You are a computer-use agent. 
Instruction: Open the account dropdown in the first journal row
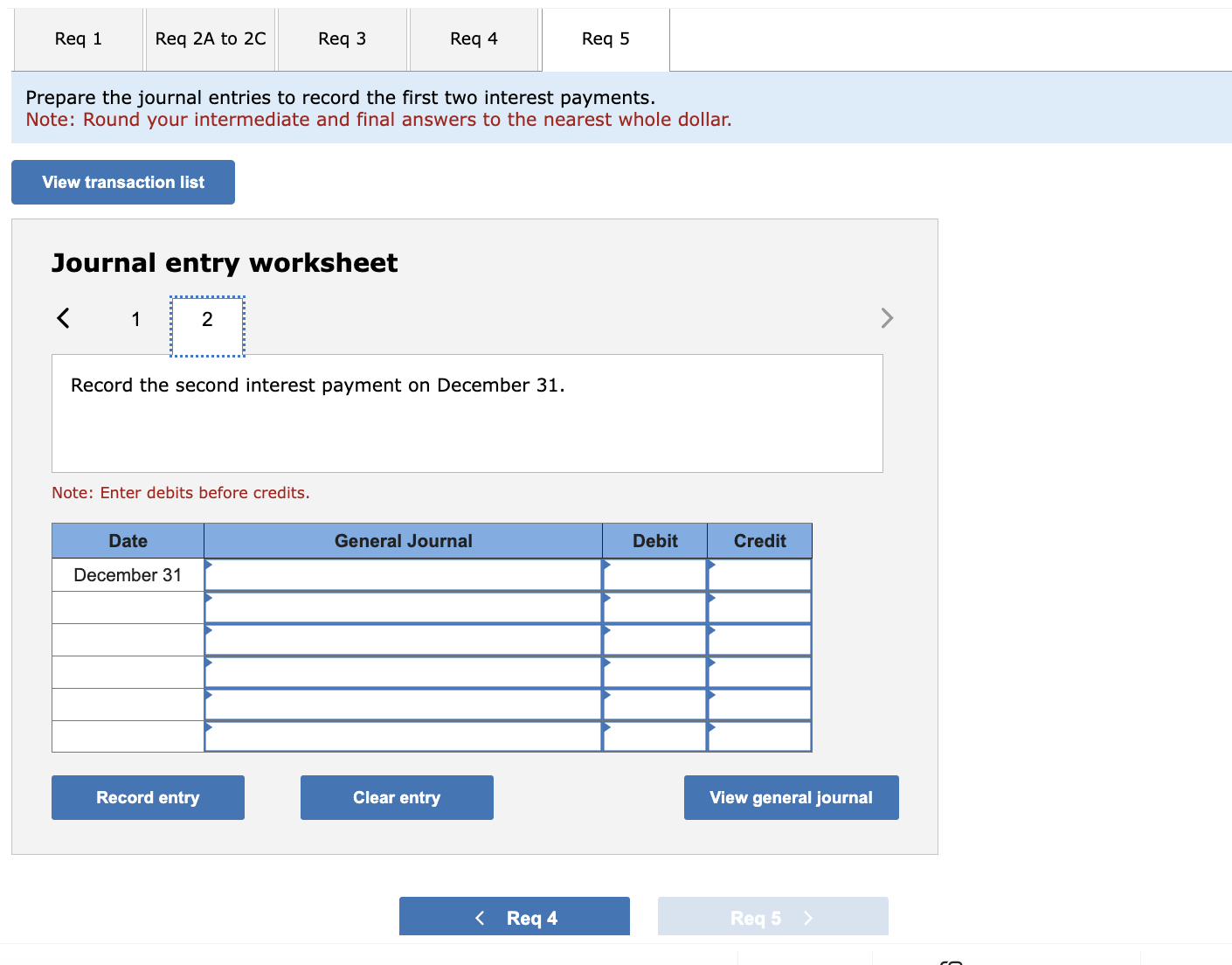(208, 566)
